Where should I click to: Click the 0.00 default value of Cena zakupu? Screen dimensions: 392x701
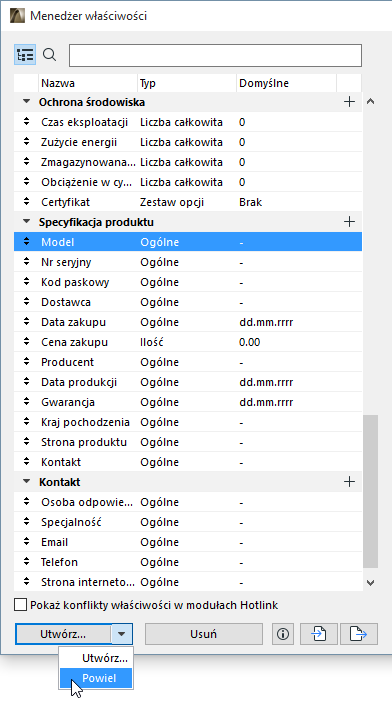pyautogui.click(x=249, y=342)
